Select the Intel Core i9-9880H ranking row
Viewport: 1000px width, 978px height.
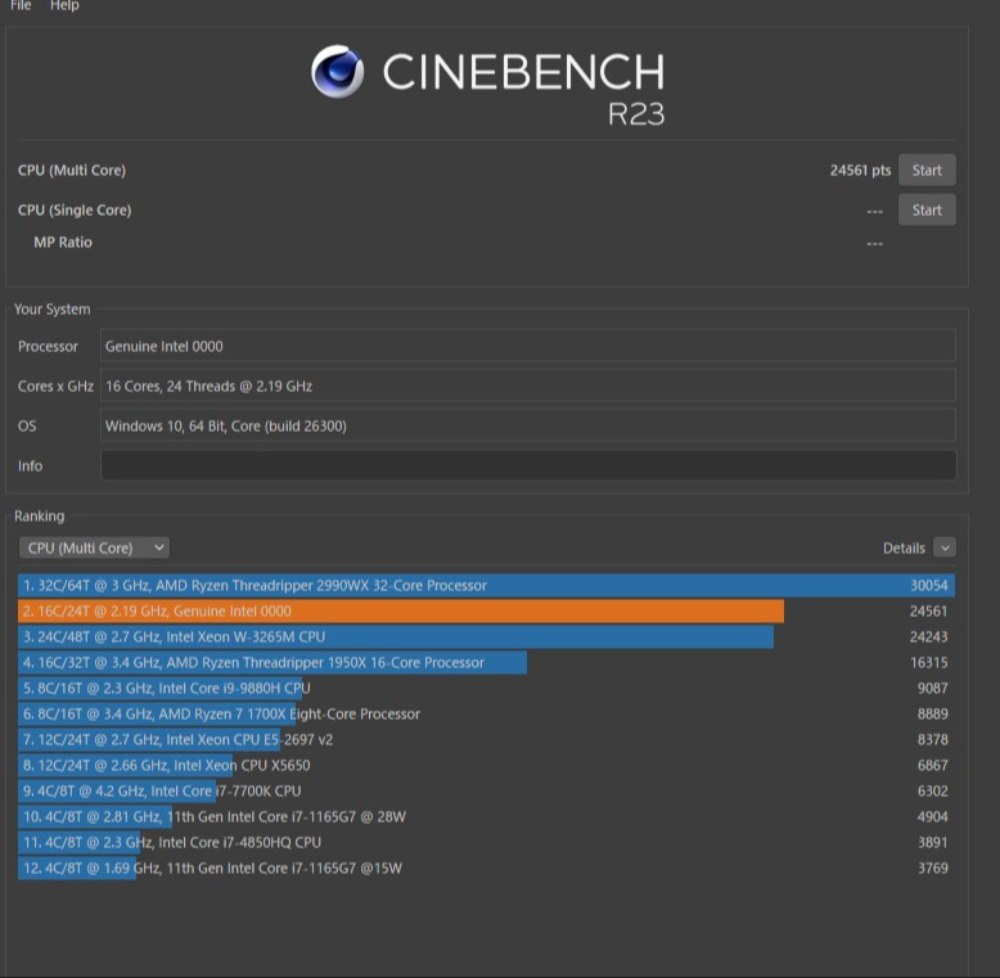click(x=486, y=688)
